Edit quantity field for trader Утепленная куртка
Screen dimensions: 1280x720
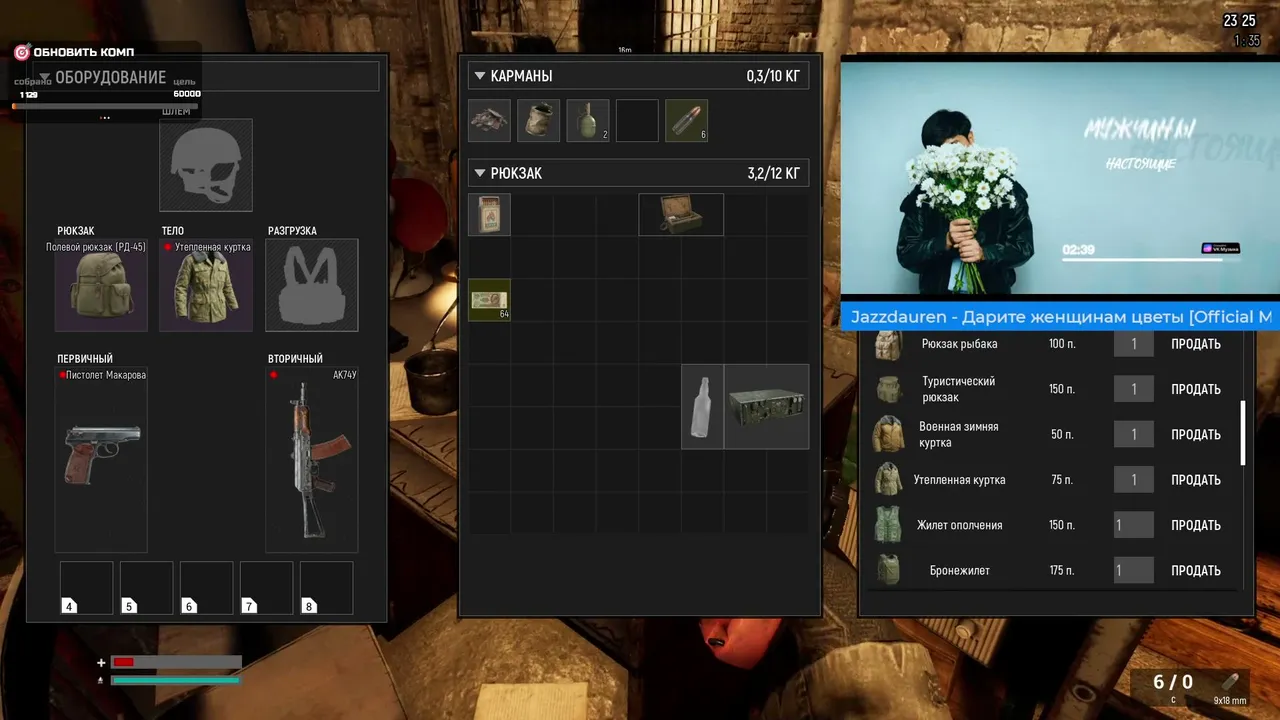tap(1133, 480)
